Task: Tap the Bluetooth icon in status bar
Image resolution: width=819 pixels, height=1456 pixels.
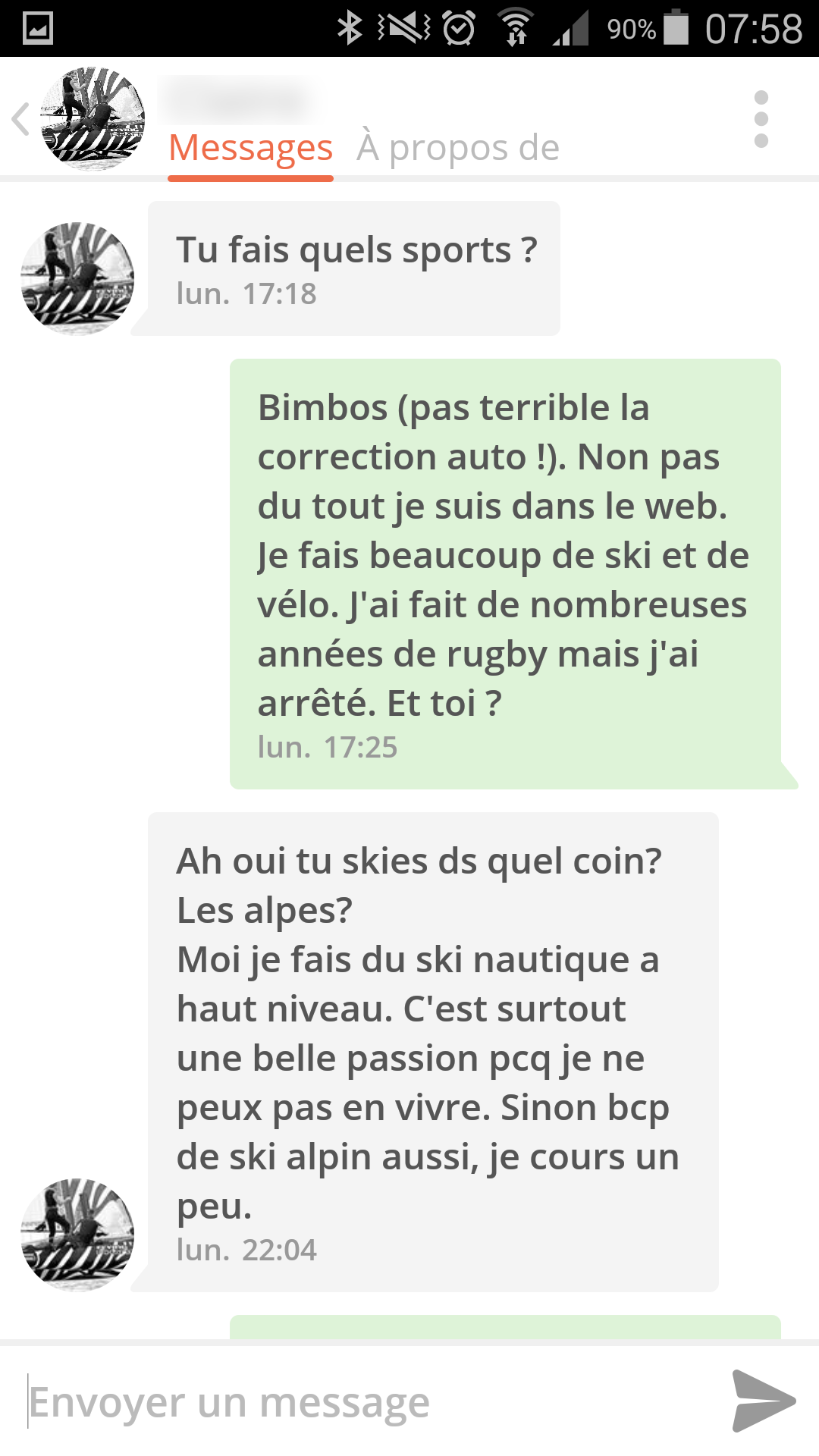Action: pos(350,29)
